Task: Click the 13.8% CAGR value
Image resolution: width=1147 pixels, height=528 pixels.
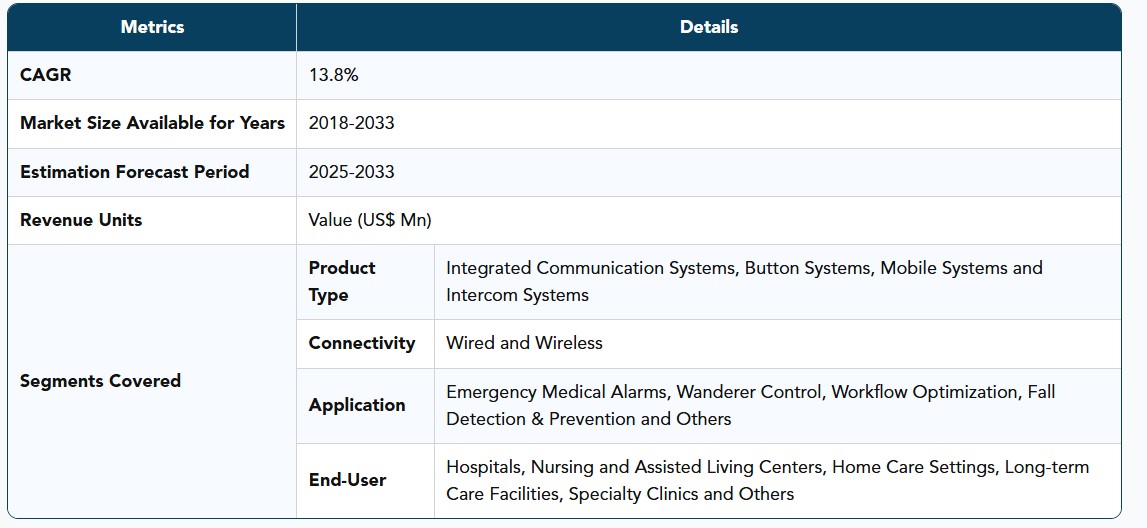Action: [334, 75]
